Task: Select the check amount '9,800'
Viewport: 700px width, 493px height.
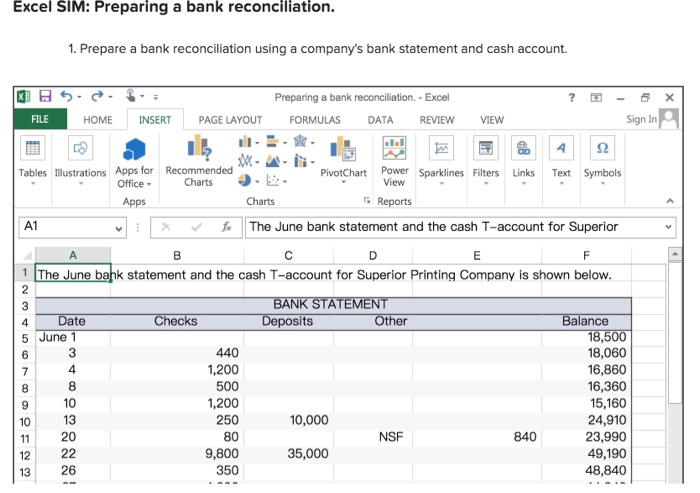Action: 177,454
